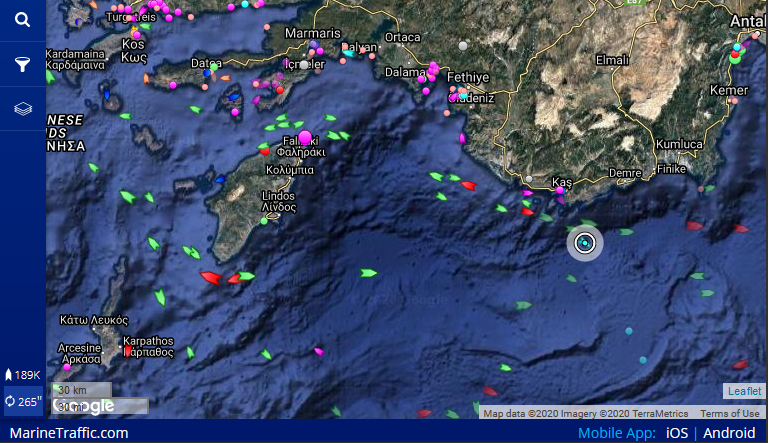The width and height of the screenshot is (771, 443).
Task: Open the Android mobile app link
Action: [729, 433]
